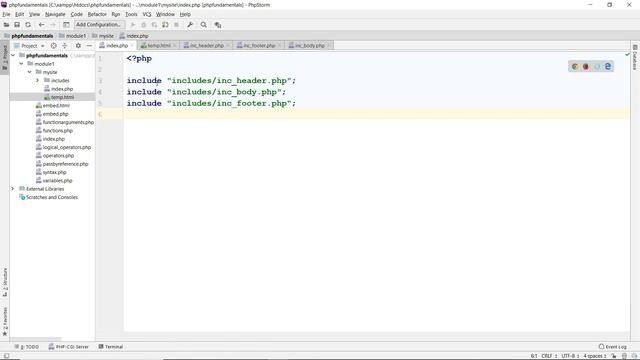The width and height of the screenshot is (640, 360).
Task: Toggle the Project side tool window
Action: (5, 58)
